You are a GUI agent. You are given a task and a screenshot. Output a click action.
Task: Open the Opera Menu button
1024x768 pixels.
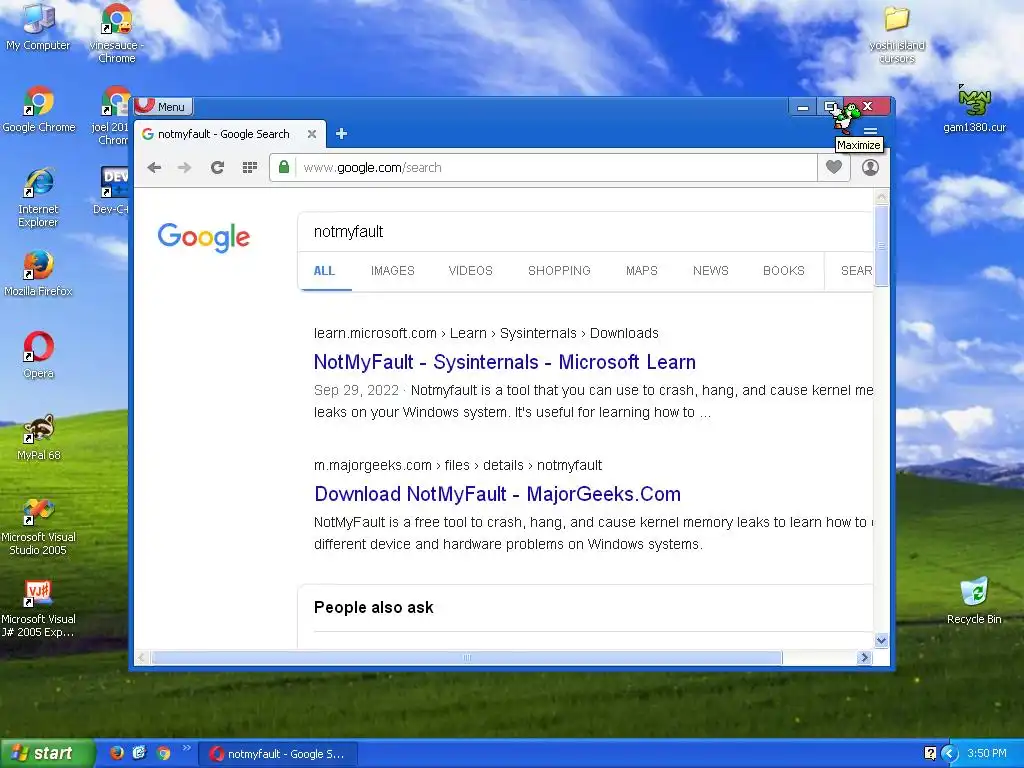pos(164,106)
